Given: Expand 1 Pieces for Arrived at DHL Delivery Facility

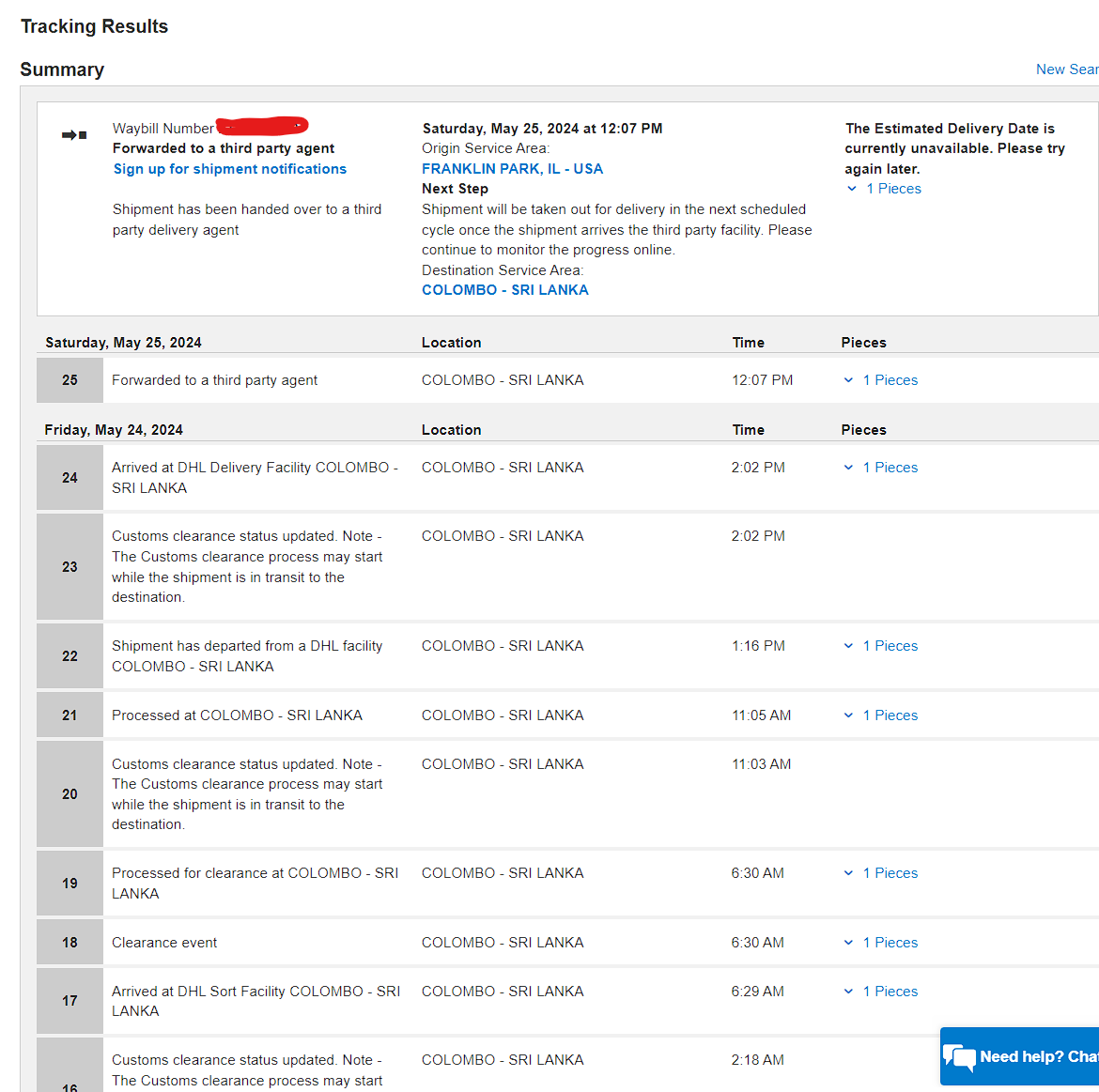Looking at the screenshot, I should pyautogui.click(x=881, y=468).
